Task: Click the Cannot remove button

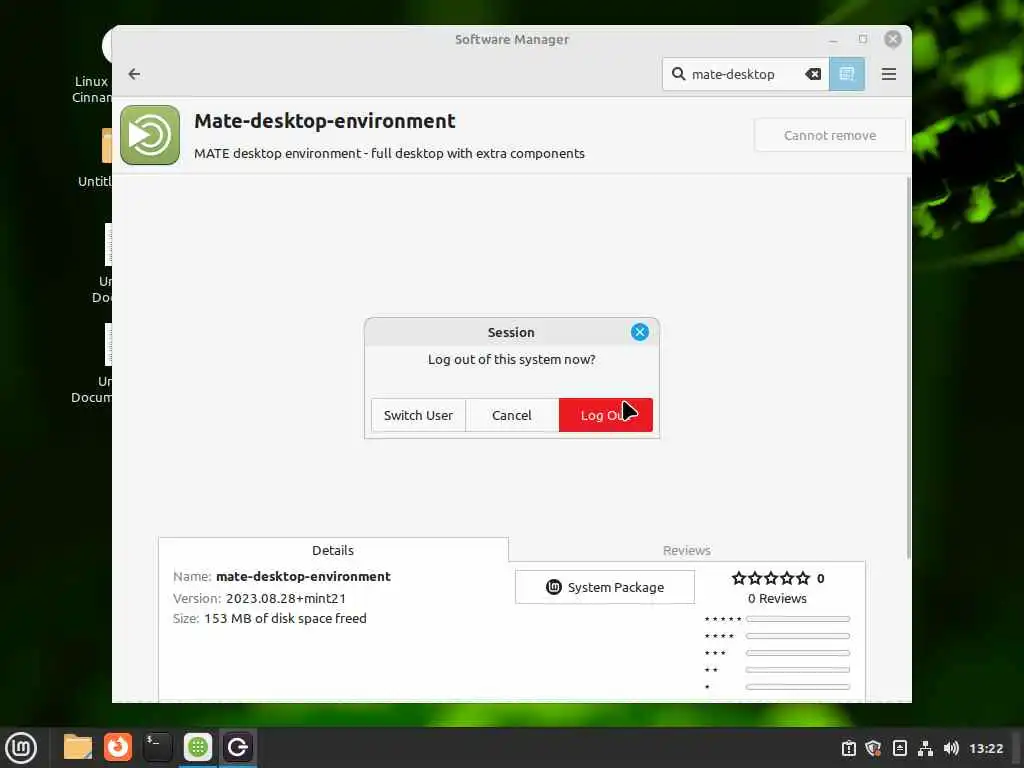Action: 829,135
